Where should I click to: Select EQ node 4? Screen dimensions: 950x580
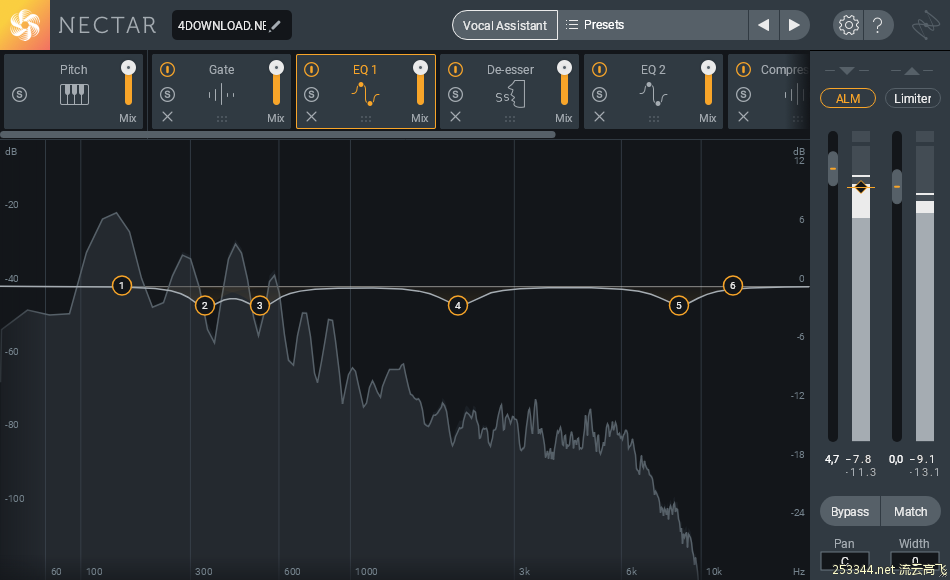click(x=458, y=305)
